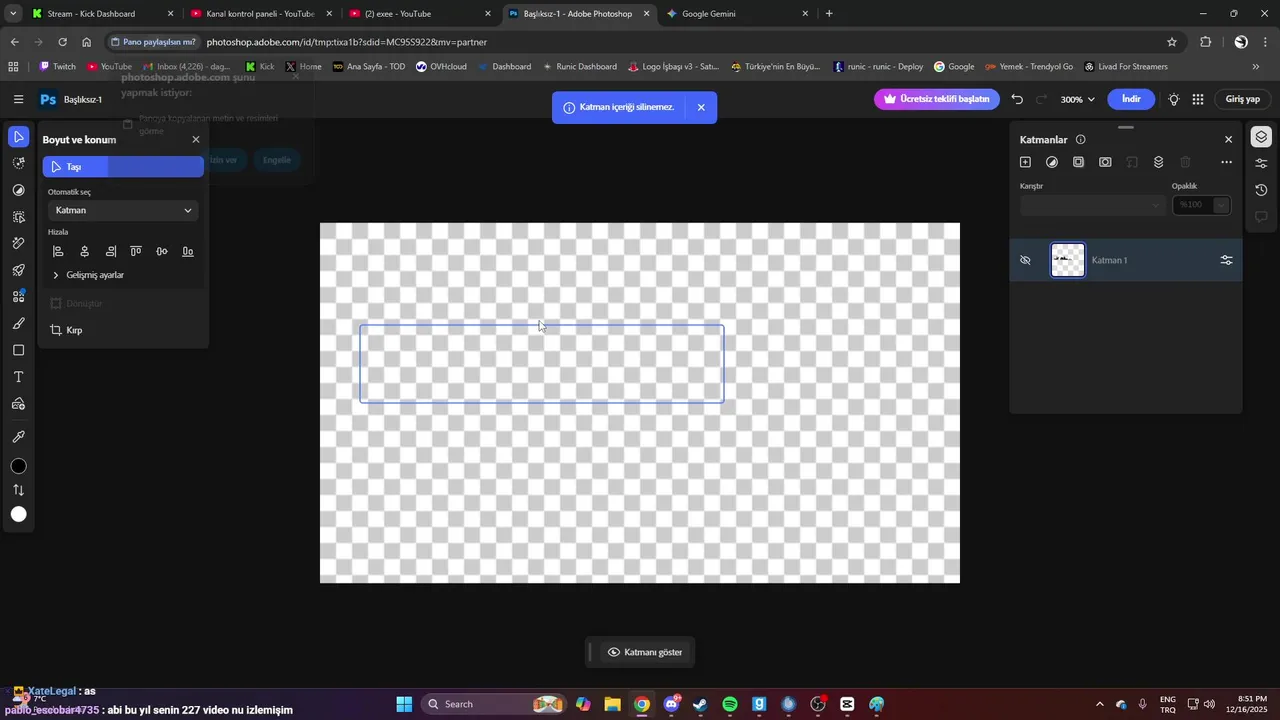Add a new layer
This screenshot has width=1280, height=720.
pyautogui.click(x=1025, y=162)
